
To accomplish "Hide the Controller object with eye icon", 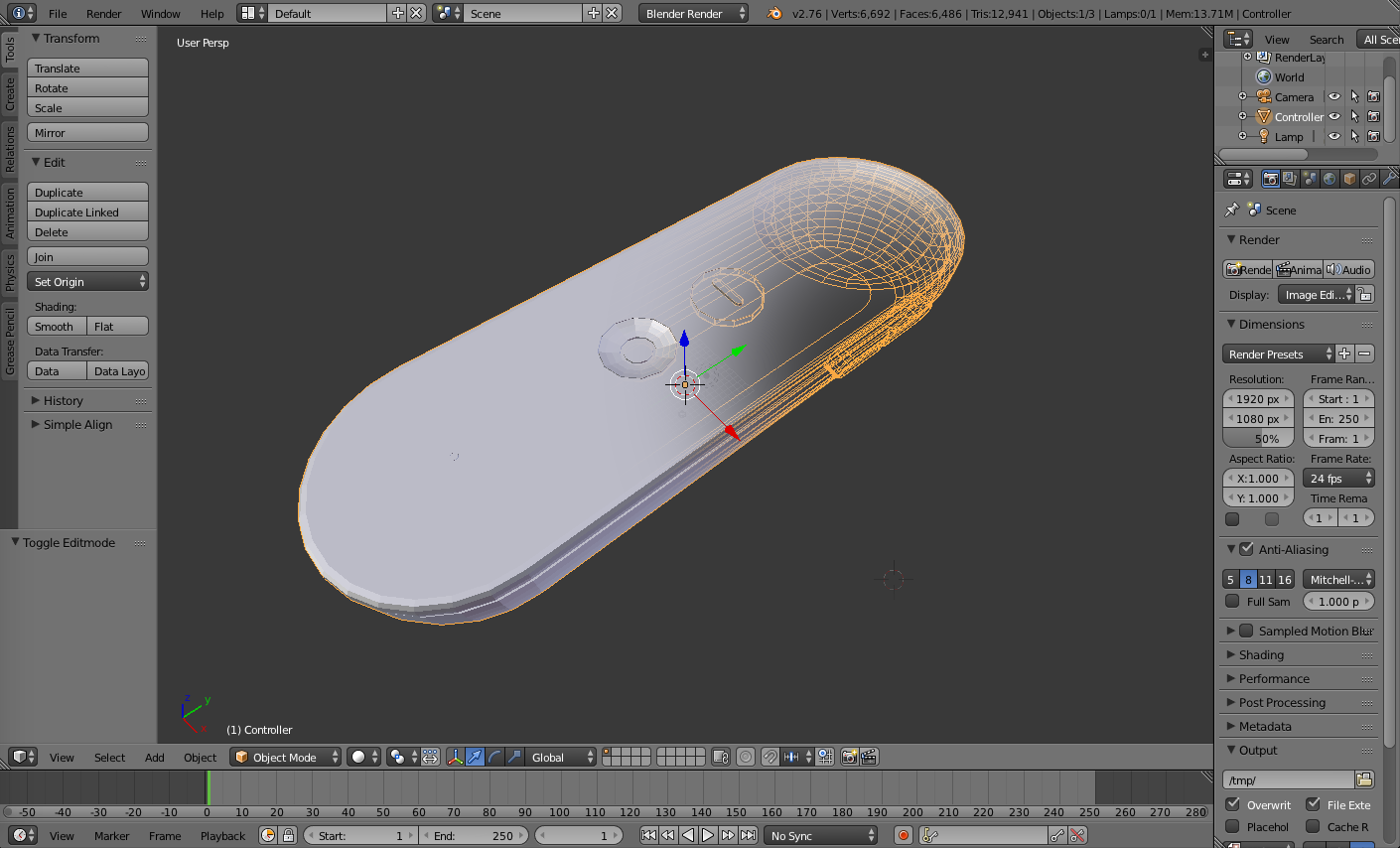I will click(x=1334, y=117).
